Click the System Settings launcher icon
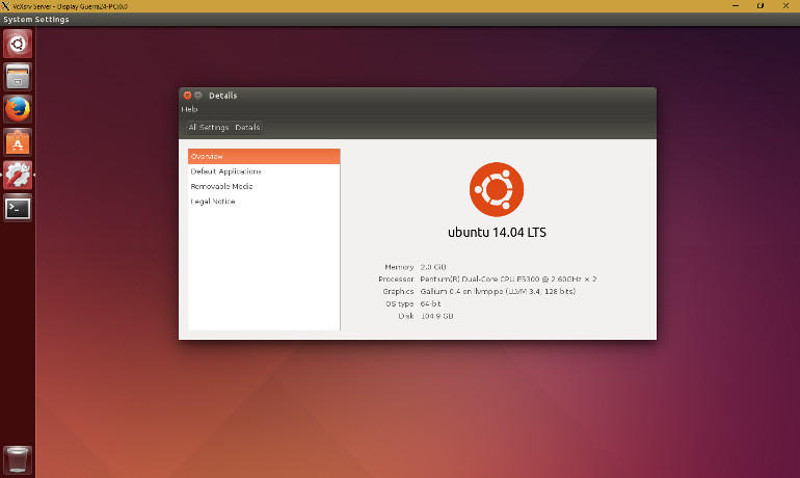Image resolution: width=800 pixels, height=478 pixels. [x=18, y=175]
